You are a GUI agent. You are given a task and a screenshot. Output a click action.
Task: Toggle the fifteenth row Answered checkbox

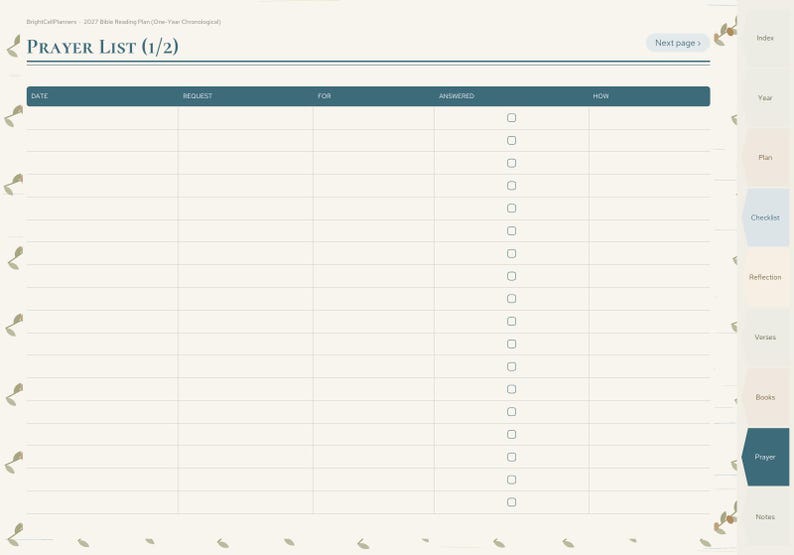pyautogui.click(x=511, y=434)
